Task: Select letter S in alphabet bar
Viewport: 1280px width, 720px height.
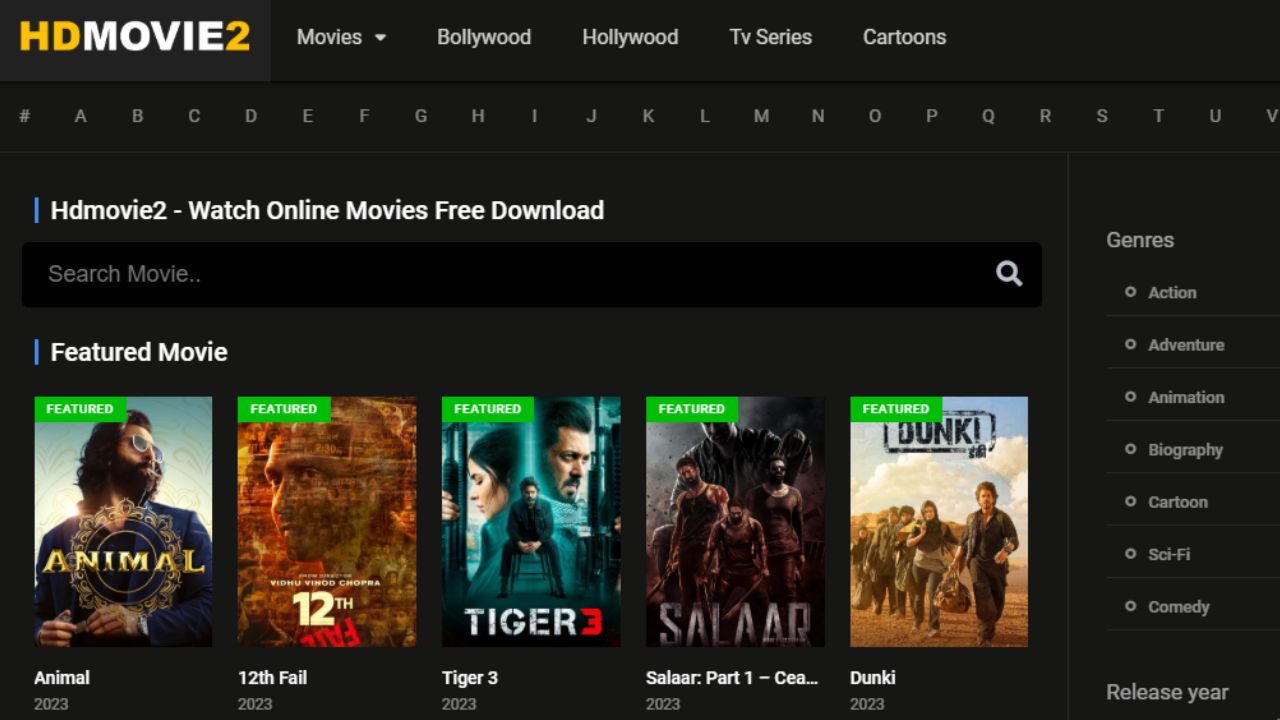Action: pos(1102,116)
